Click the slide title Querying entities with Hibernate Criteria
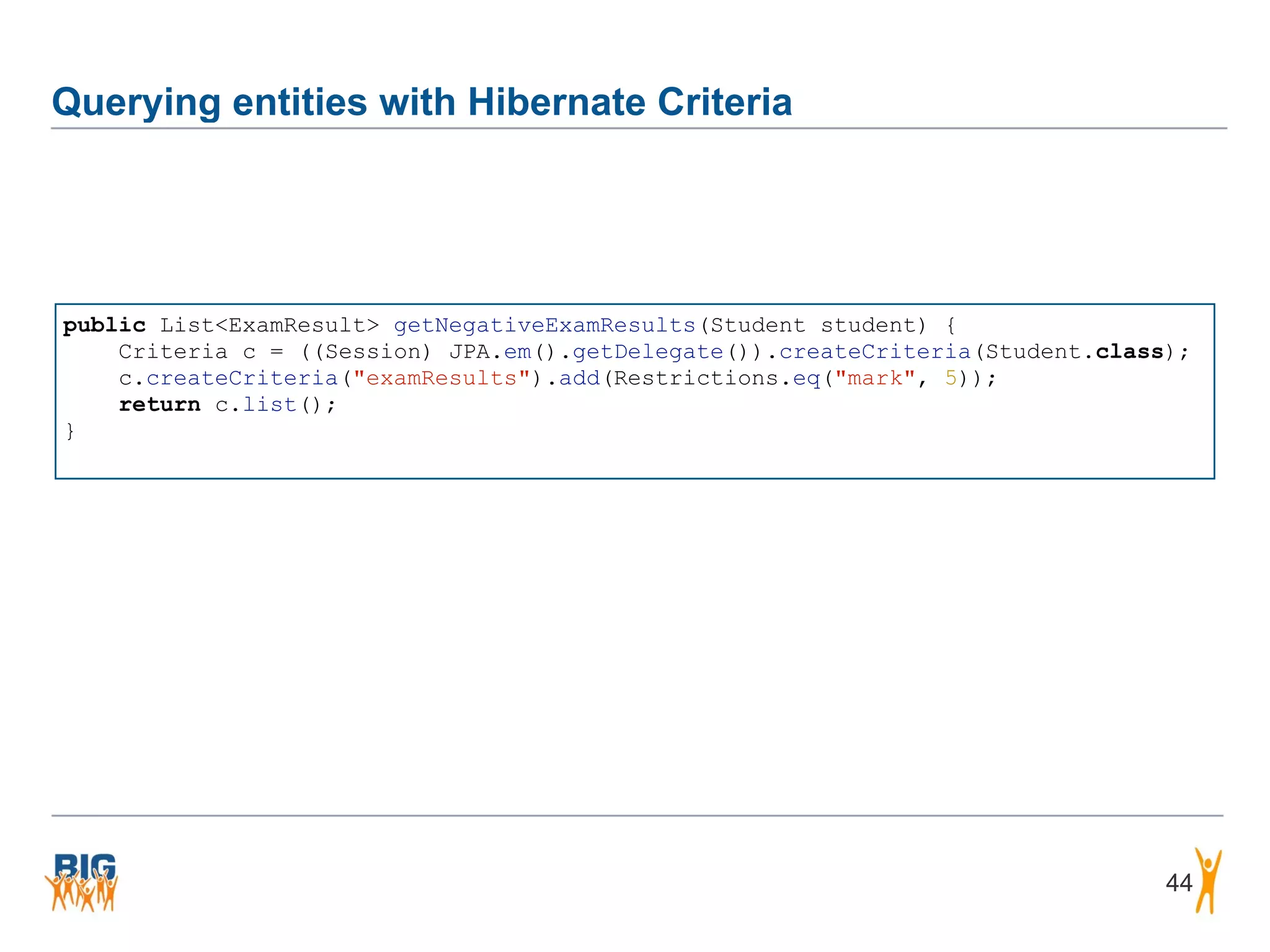Image resolution: width=1270 pixels, height=952 pixels. point(422,102)
